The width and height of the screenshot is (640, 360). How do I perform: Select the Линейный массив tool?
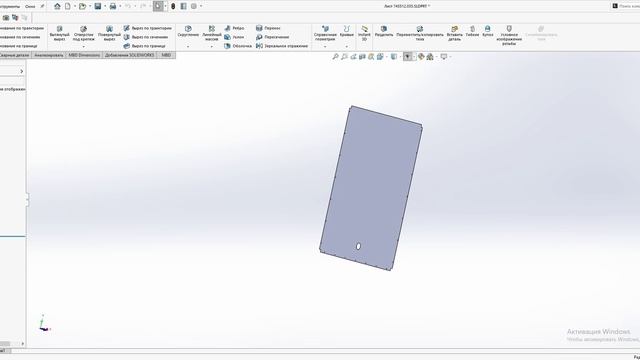point(212,33)
